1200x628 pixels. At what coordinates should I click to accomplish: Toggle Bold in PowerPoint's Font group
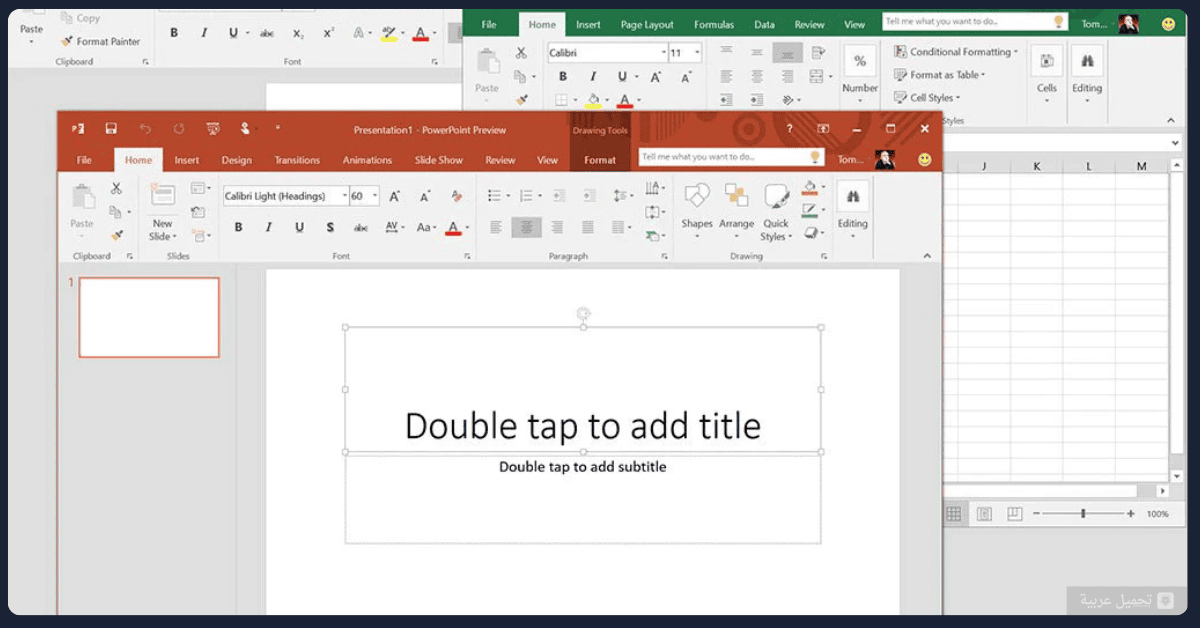(x=238, y=228)
